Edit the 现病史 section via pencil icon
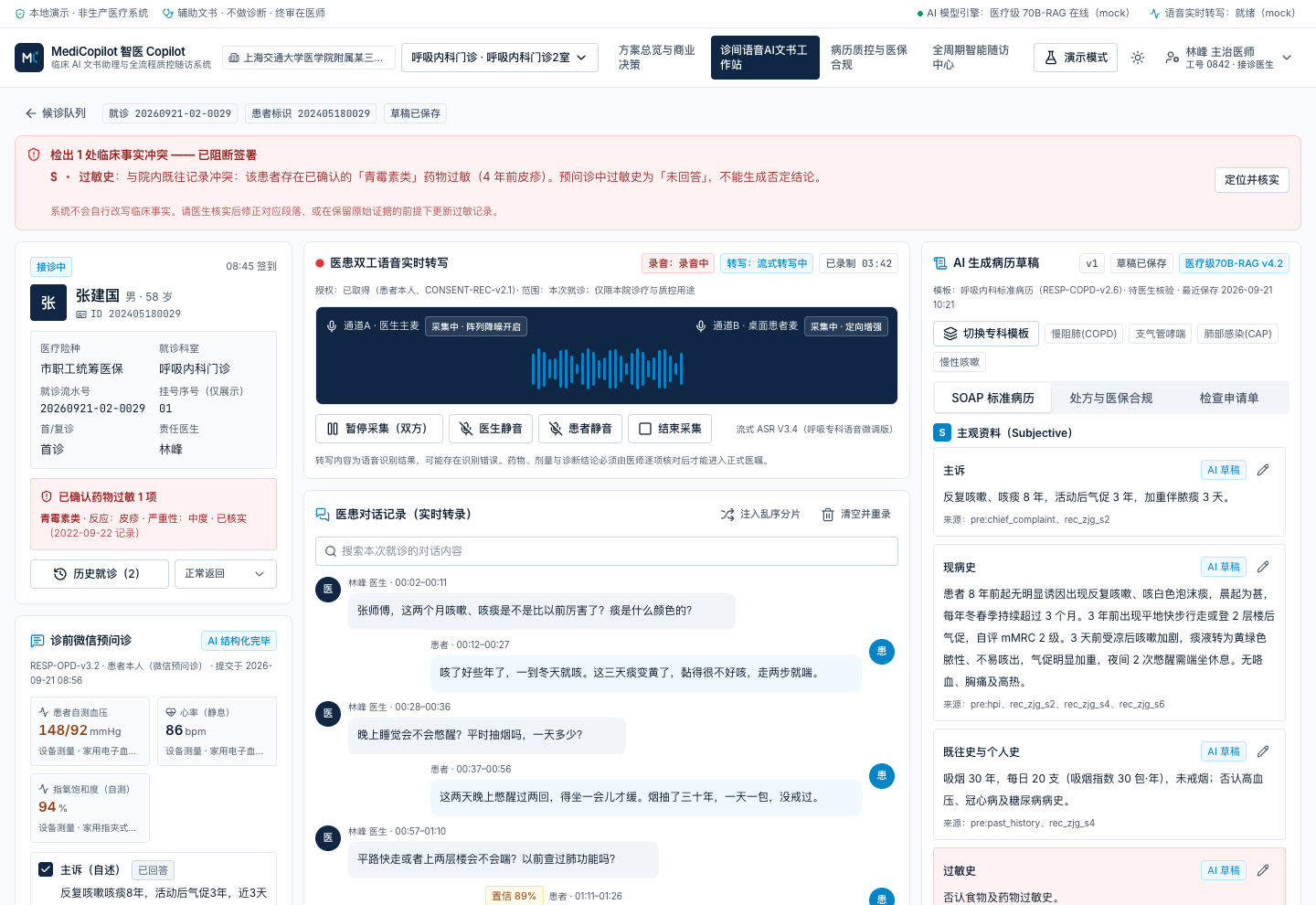1316x905 pixels. pyautogui.click(x=1263, y=567)
